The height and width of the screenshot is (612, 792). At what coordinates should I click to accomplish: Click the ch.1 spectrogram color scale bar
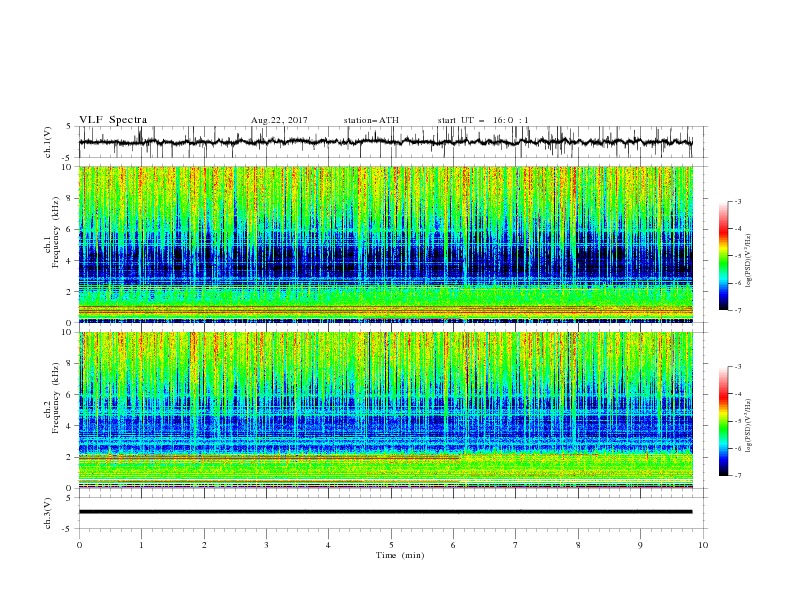(723, 255)
